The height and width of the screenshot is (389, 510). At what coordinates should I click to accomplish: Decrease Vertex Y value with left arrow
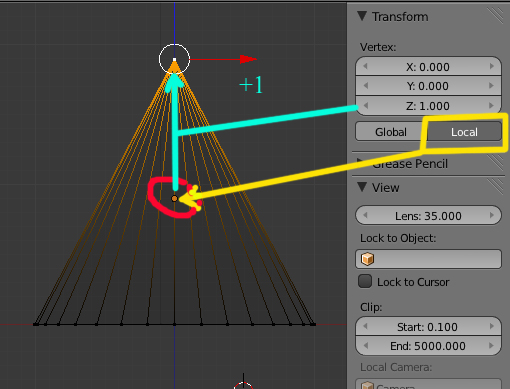[x=365, y=86]
